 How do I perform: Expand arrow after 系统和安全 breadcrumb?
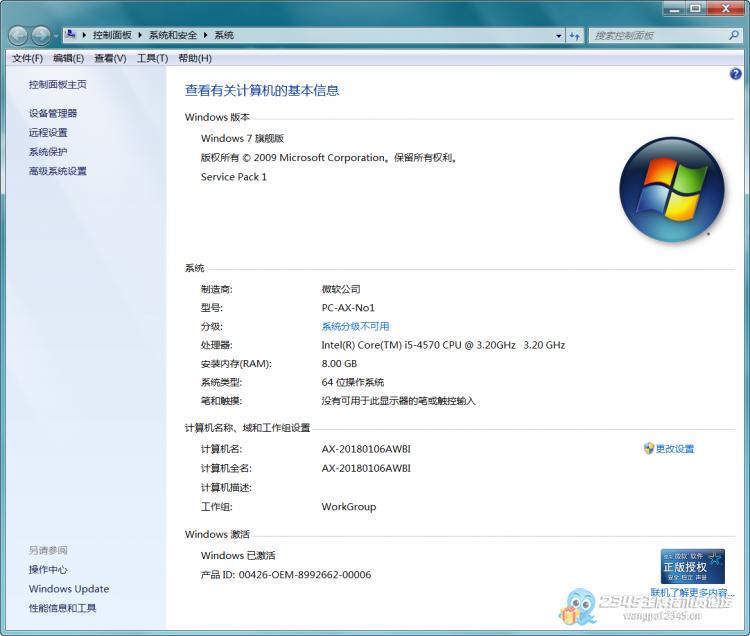(x=206, y=35)
